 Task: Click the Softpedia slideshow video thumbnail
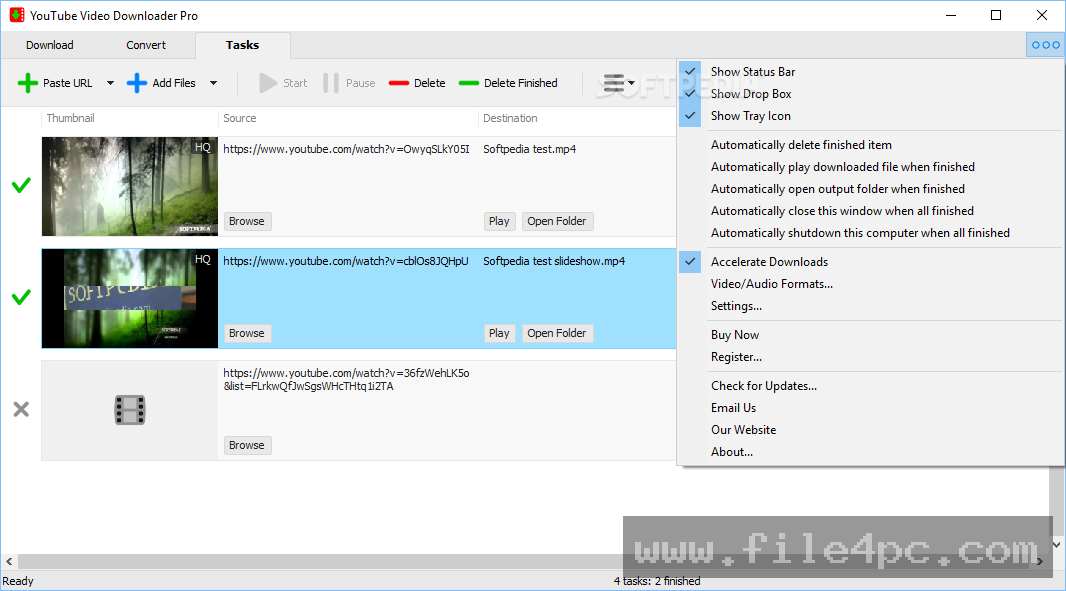tap(130, 299)
